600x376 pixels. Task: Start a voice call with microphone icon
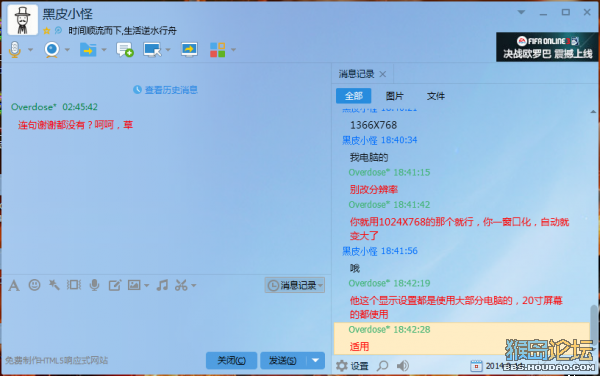point(15,49)
